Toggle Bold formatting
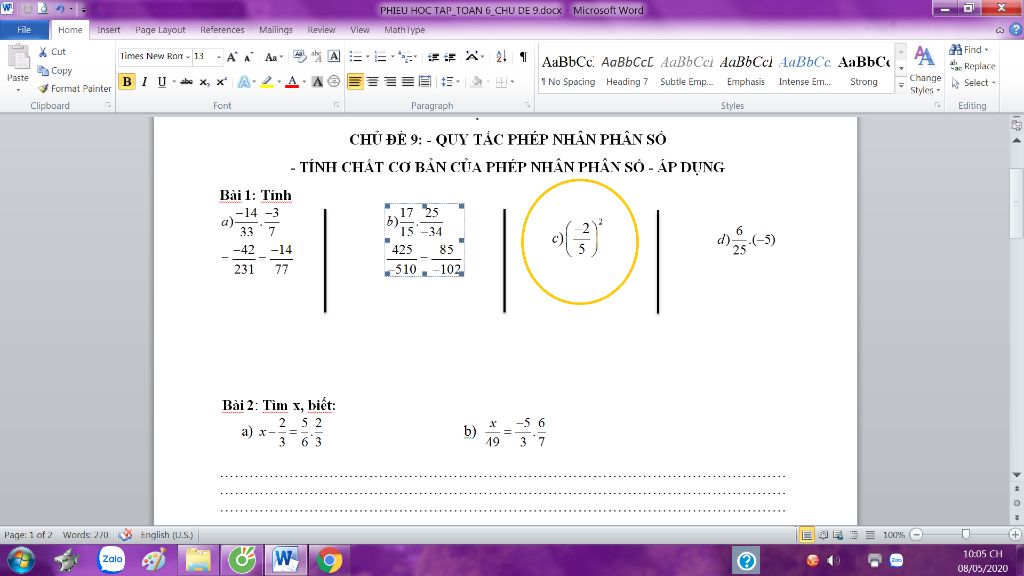Viewport: 1024px width, 576px height. tap(127, 82)
